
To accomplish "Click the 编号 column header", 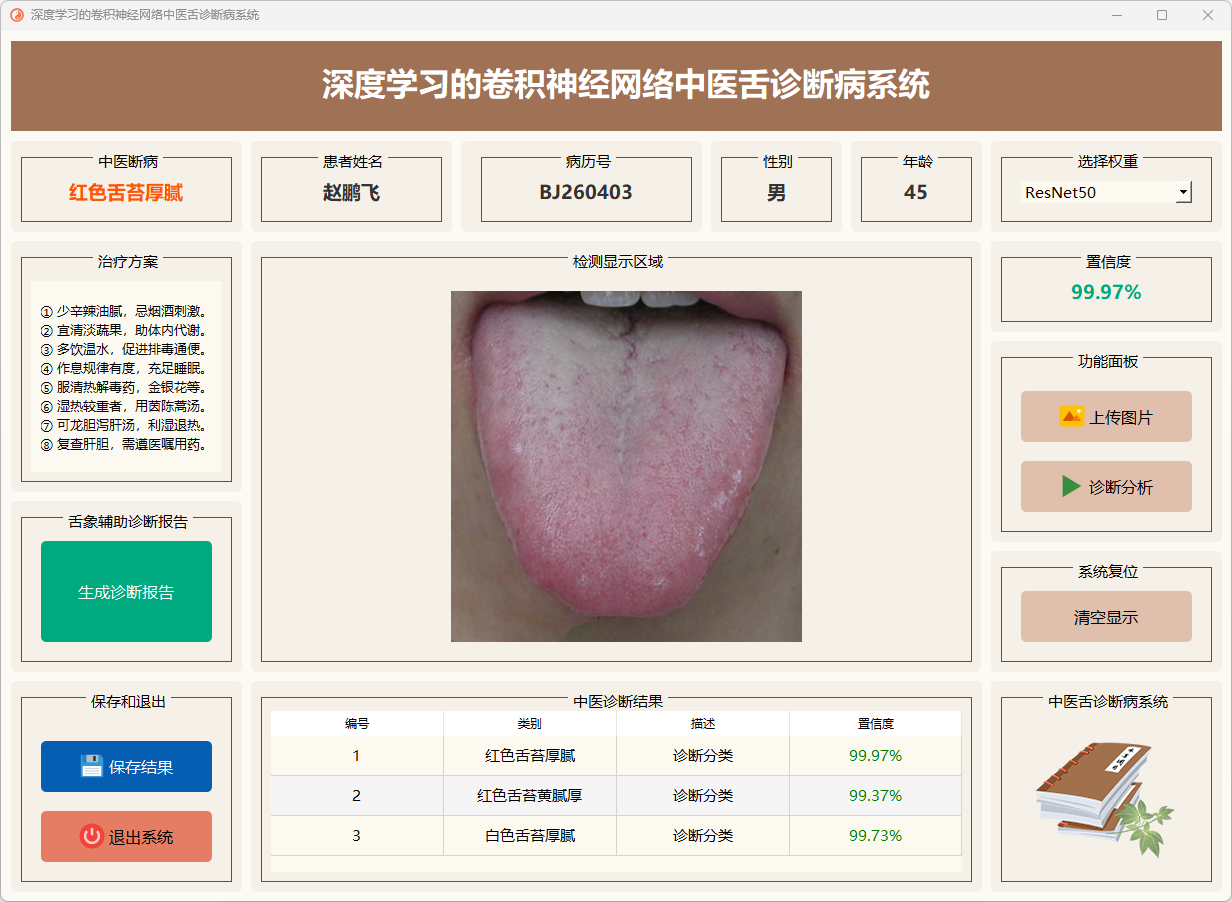I will [x=357, y=724].
